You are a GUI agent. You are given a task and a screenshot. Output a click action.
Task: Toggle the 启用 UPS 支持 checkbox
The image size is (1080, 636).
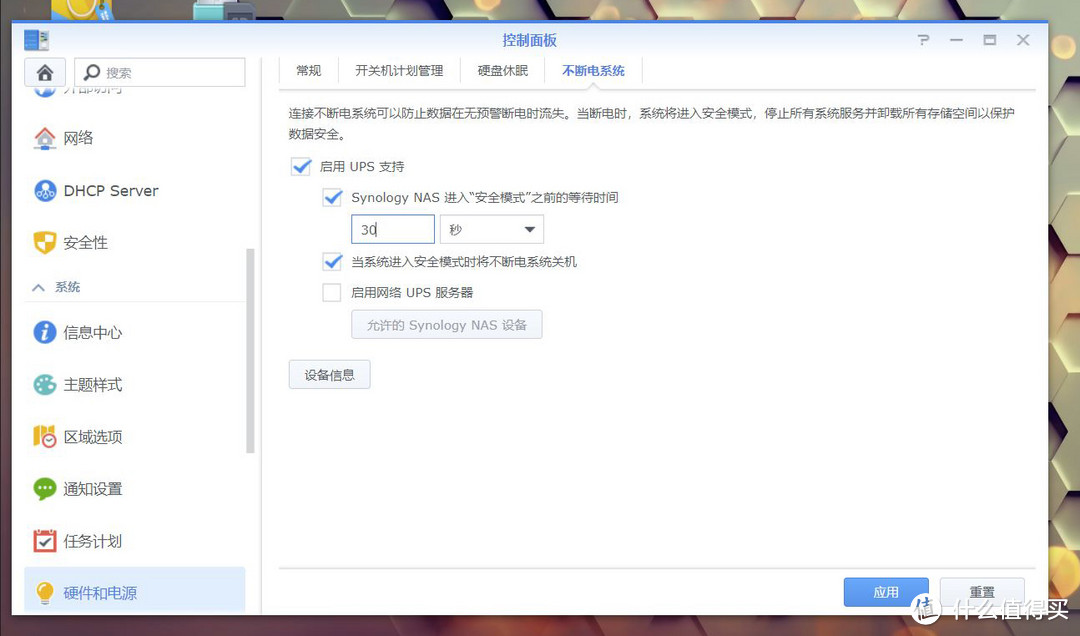pos(301,167)
